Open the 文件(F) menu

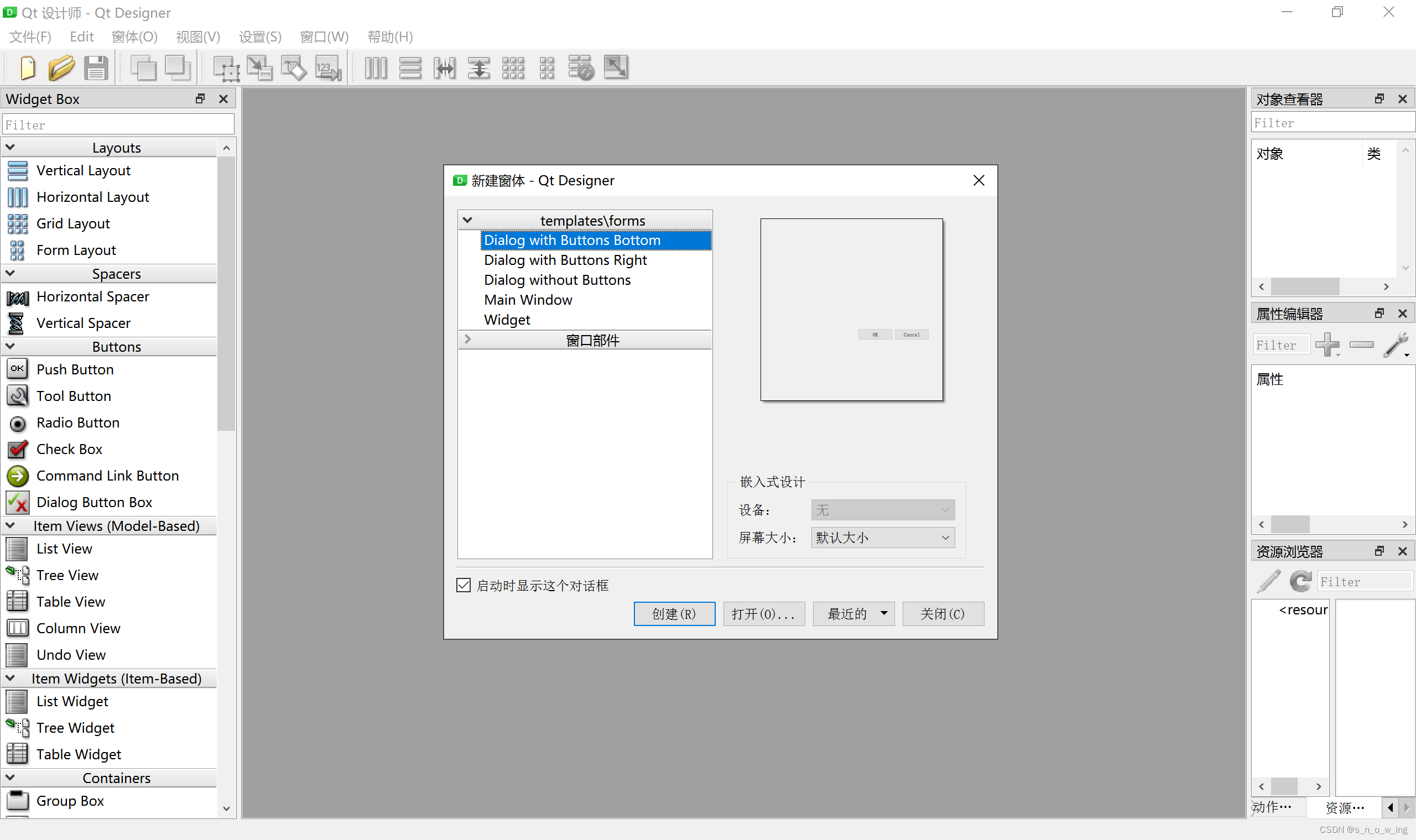click(x=30, y=37)
